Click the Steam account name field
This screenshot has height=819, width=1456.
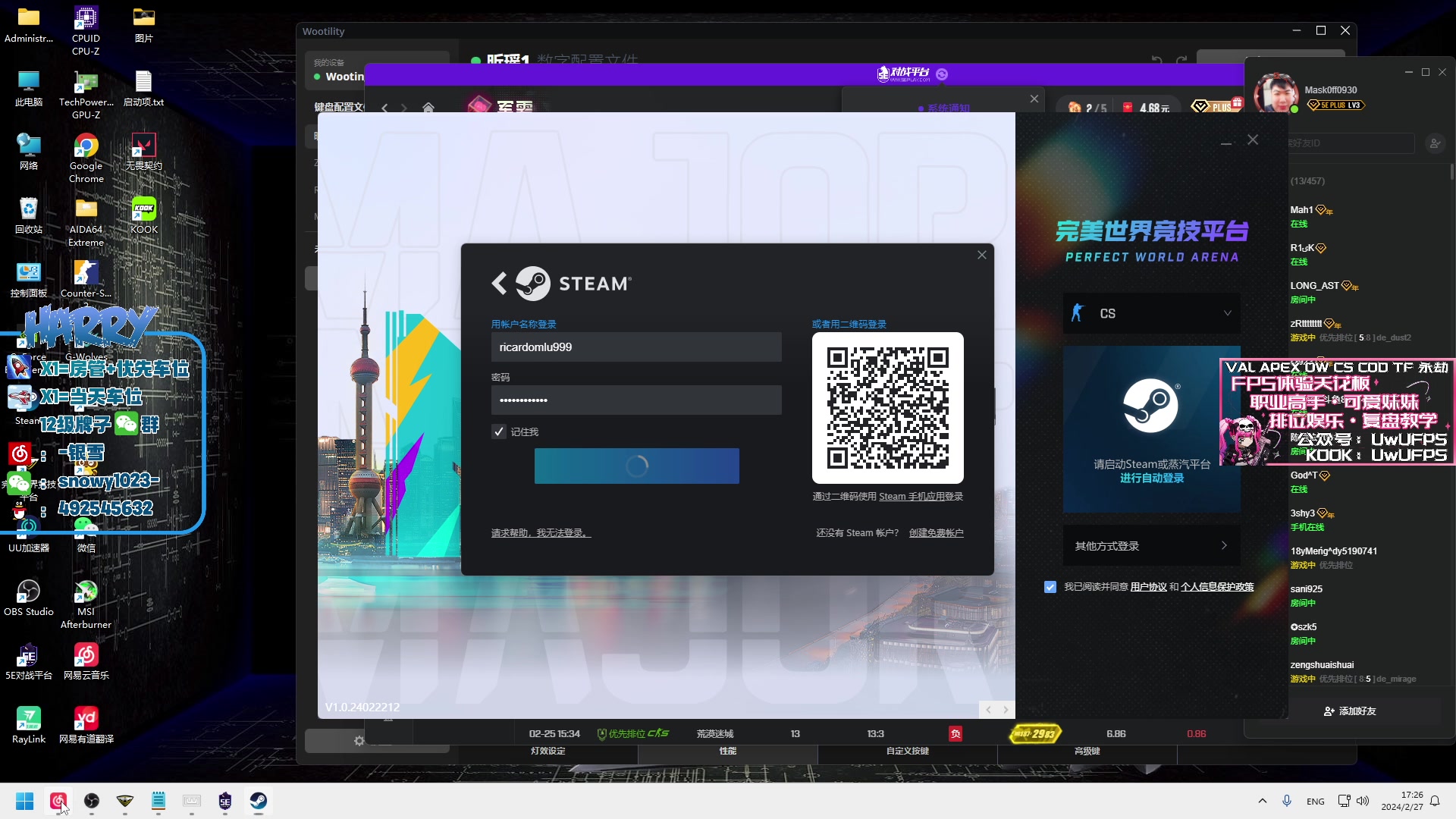636,347
